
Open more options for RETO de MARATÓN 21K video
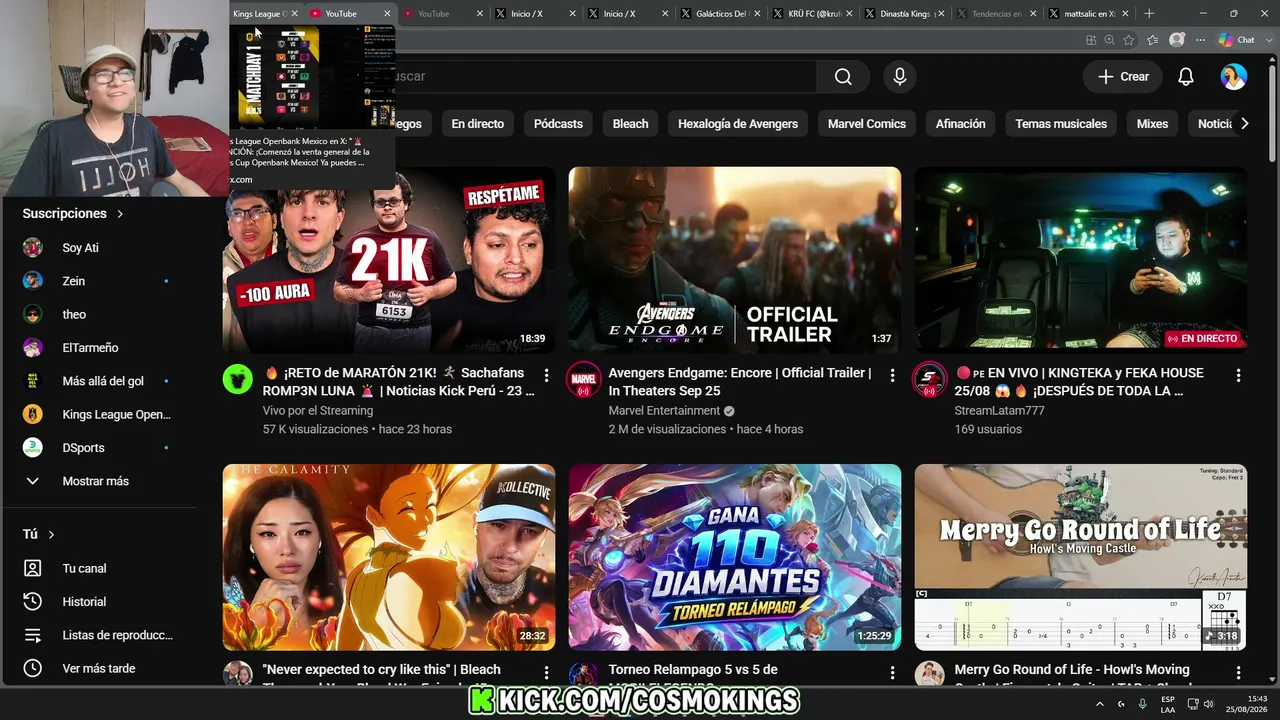pos(546,375)
